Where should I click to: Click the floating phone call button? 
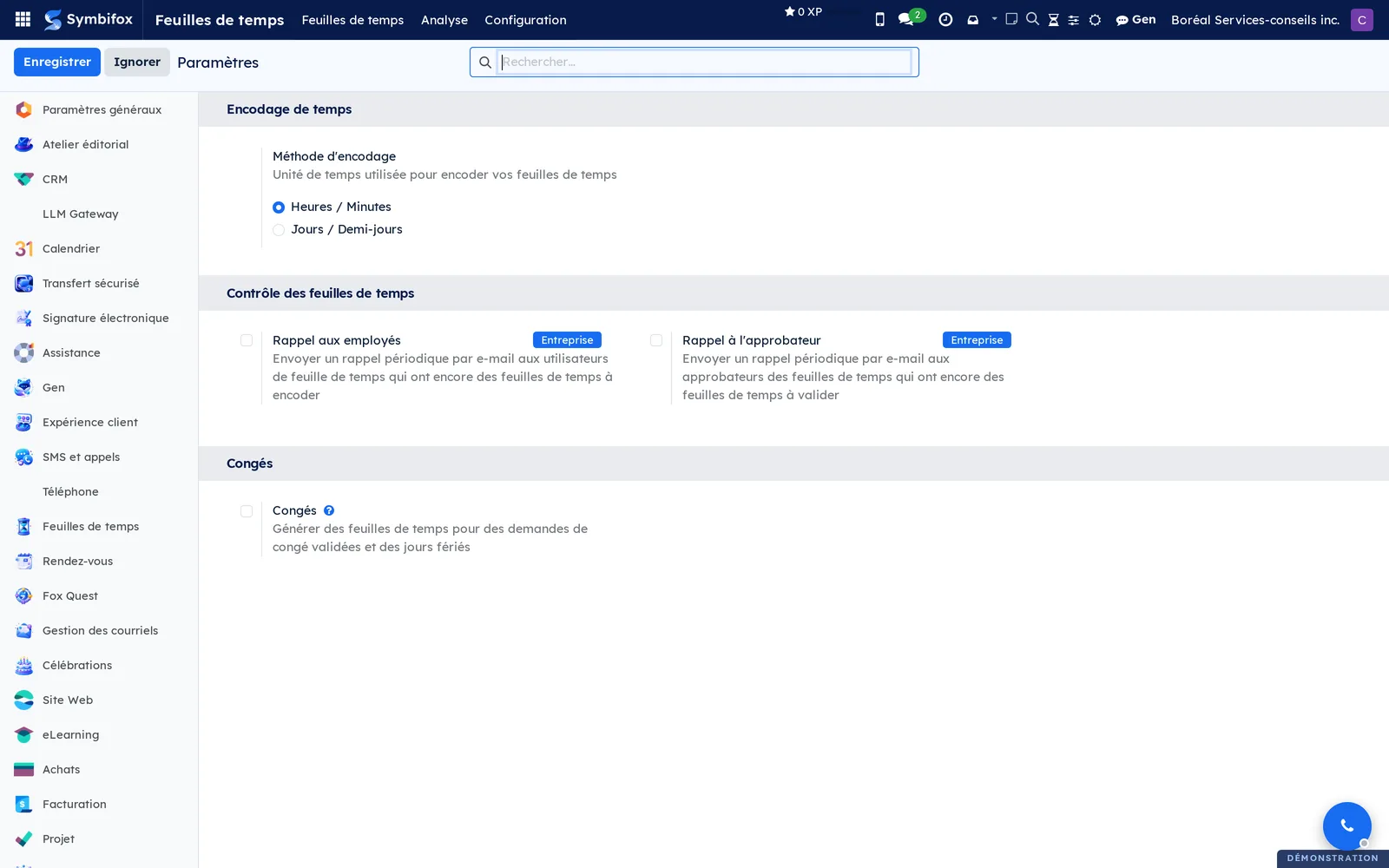coord(1346,825)
